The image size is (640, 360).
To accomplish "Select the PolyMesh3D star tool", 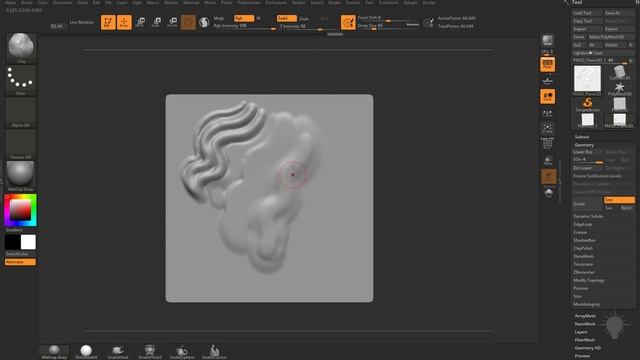I will pos(620,89).
